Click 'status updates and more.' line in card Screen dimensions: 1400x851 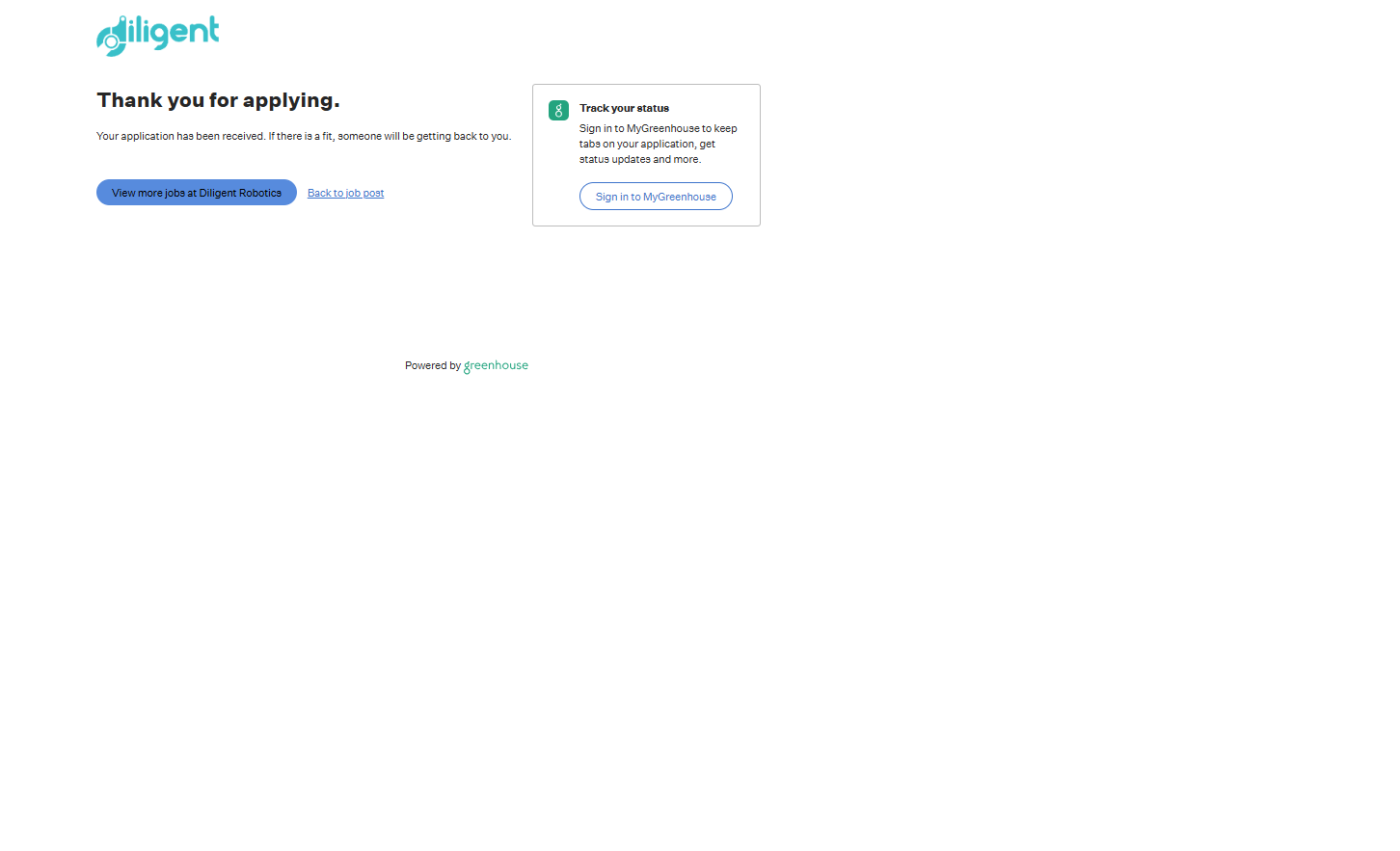(x=639, y=160)
